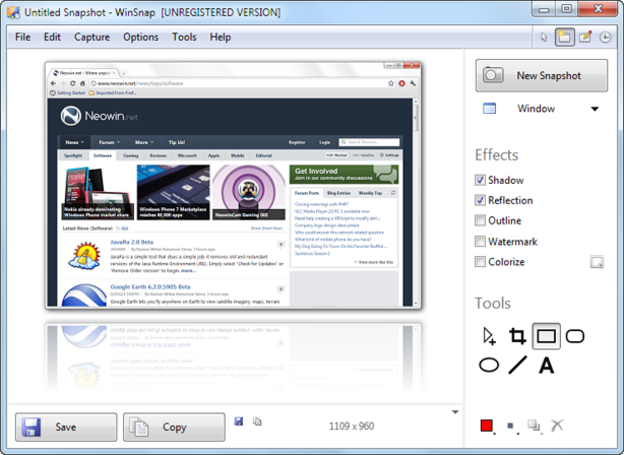The height and width of the screenshot is (455, 624).
Task: Open the Options menu
Action: pyautogui.click(x=141, y=37)
